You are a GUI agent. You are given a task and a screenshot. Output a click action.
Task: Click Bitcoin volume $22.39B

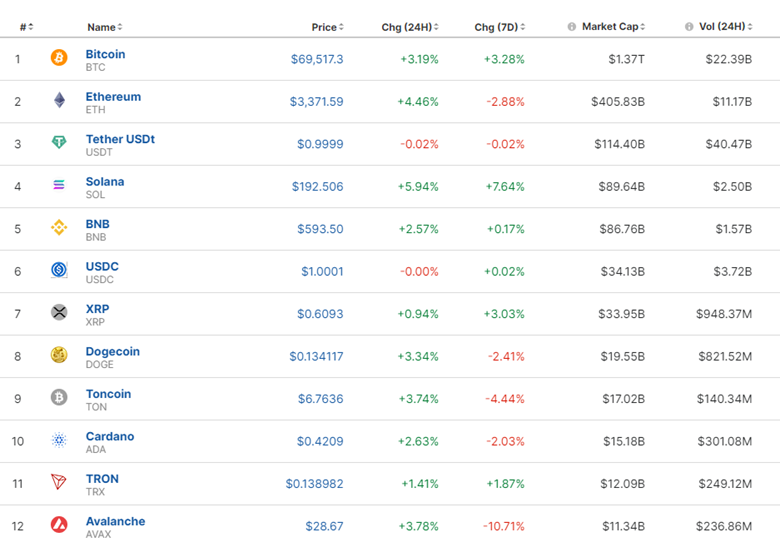pos(729,59)
